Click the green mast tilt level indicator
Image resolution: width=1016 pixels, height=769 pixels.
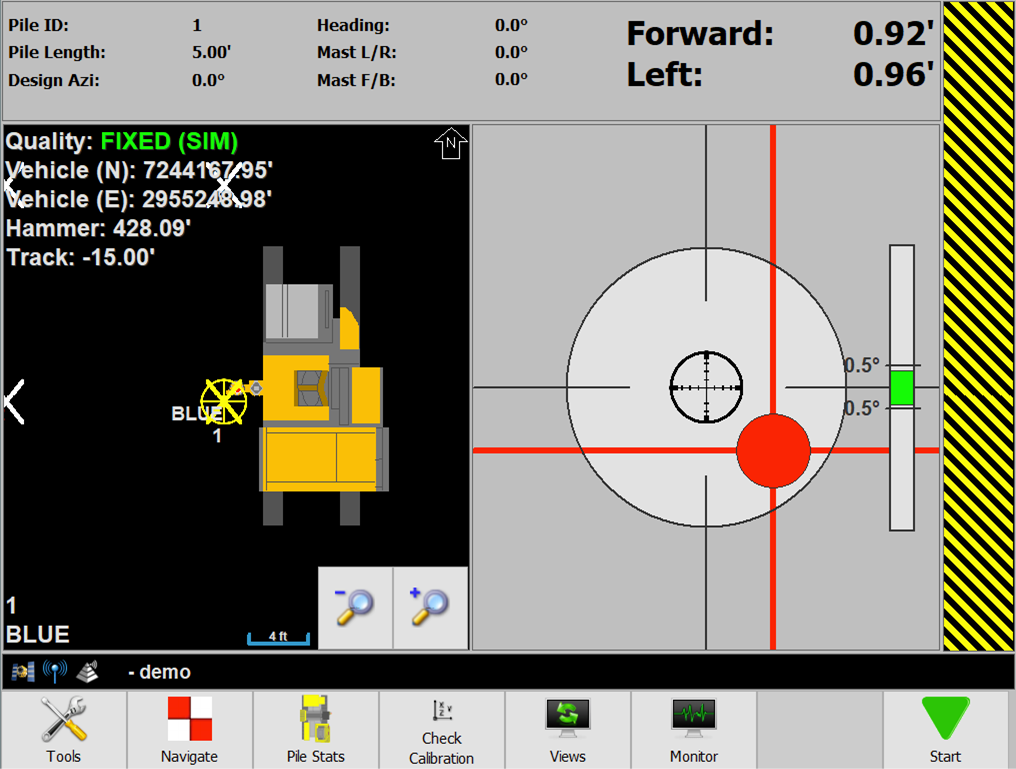[x=901, y=389]
